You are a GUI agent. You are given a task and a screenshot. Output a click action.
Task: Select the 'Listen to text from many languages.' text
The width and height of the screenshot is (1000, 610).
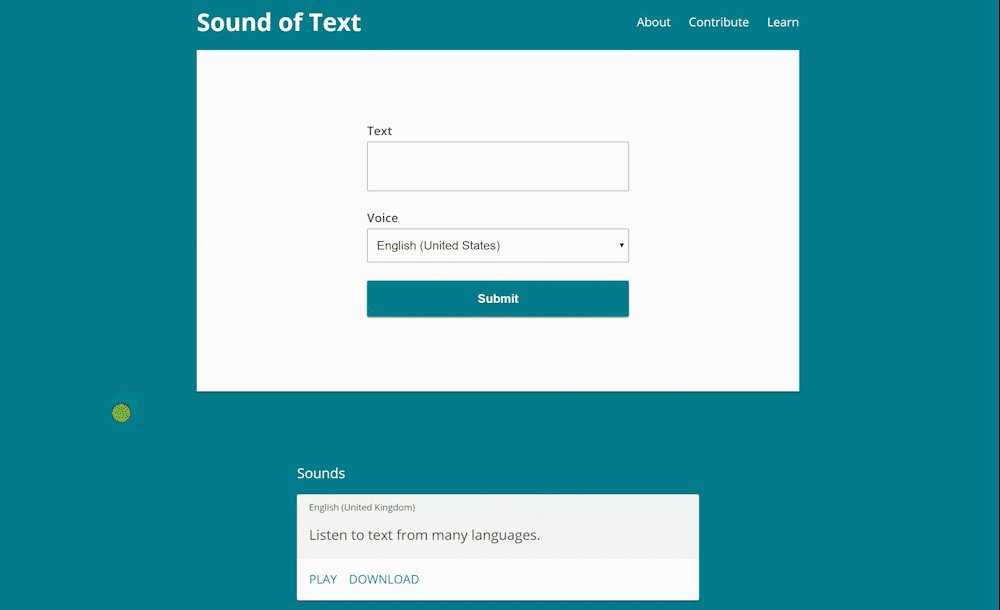coord(424,535)
